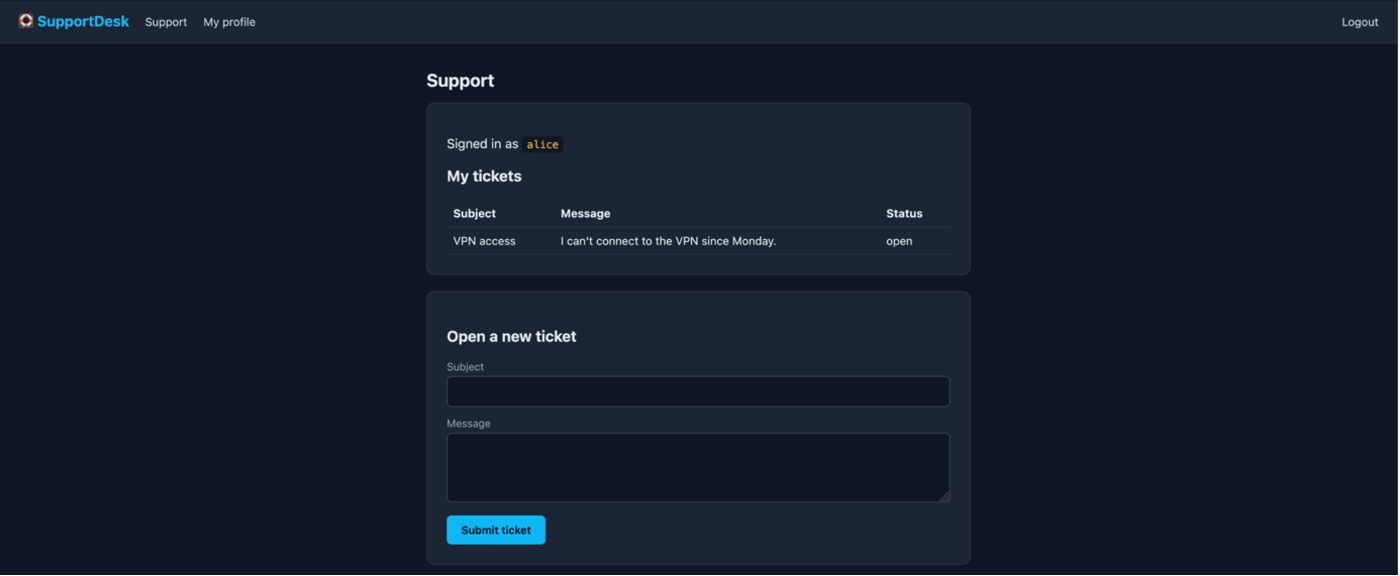Click the Message textarea resize handle
Viewport: 1400px width, 576px height.
(x=943, y=496)
